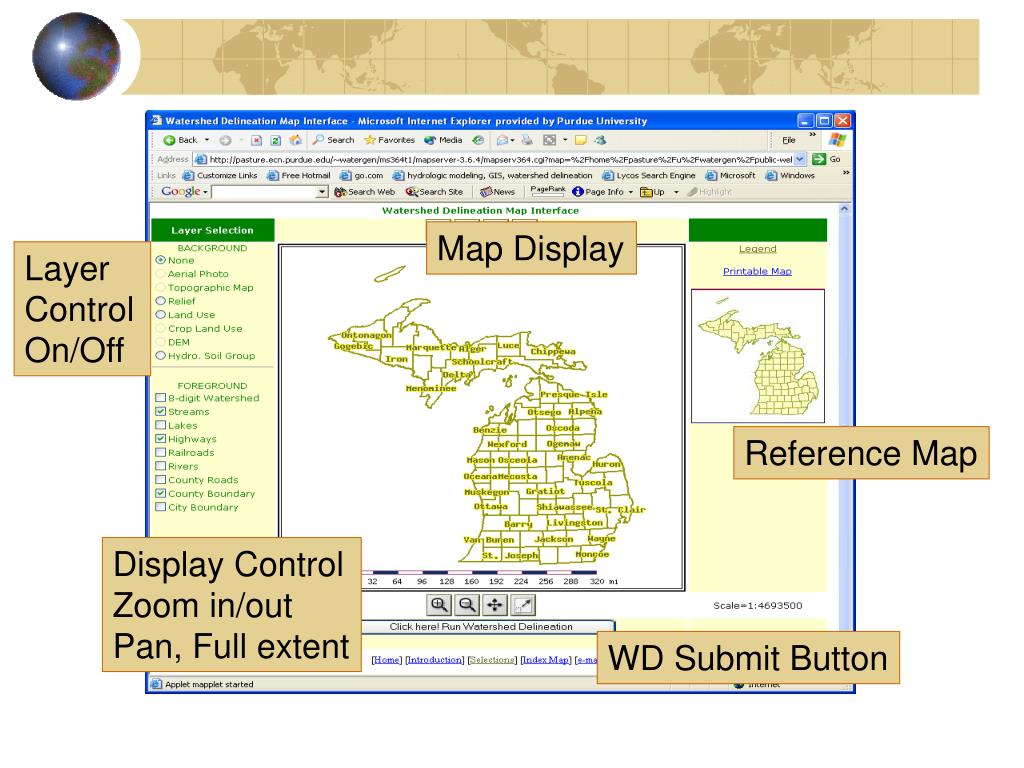Open the Lycos Search Engine link bar item
The image size is (1024, 768).
pos(649,176)
